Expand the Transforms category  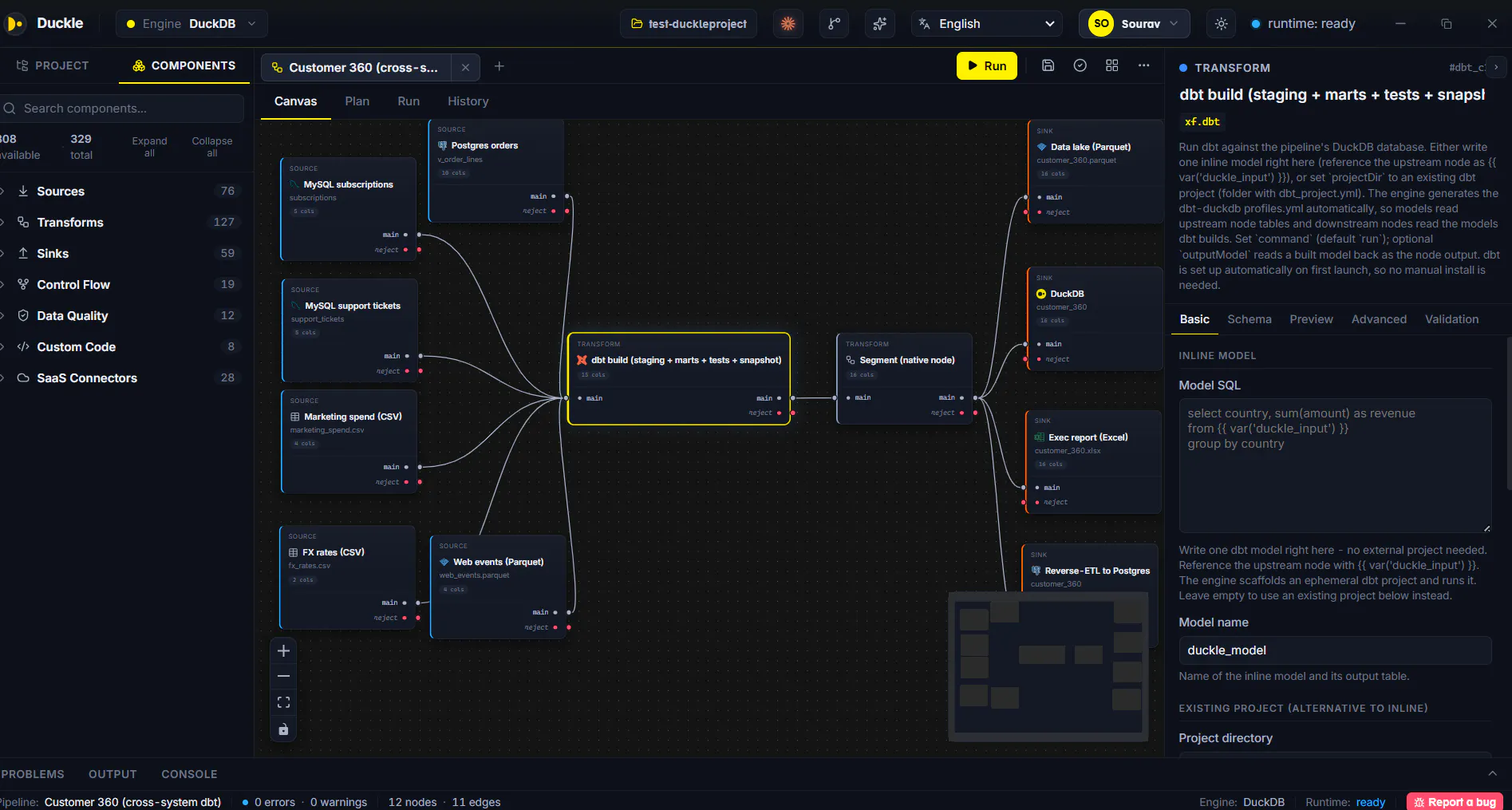pos(124,223)
